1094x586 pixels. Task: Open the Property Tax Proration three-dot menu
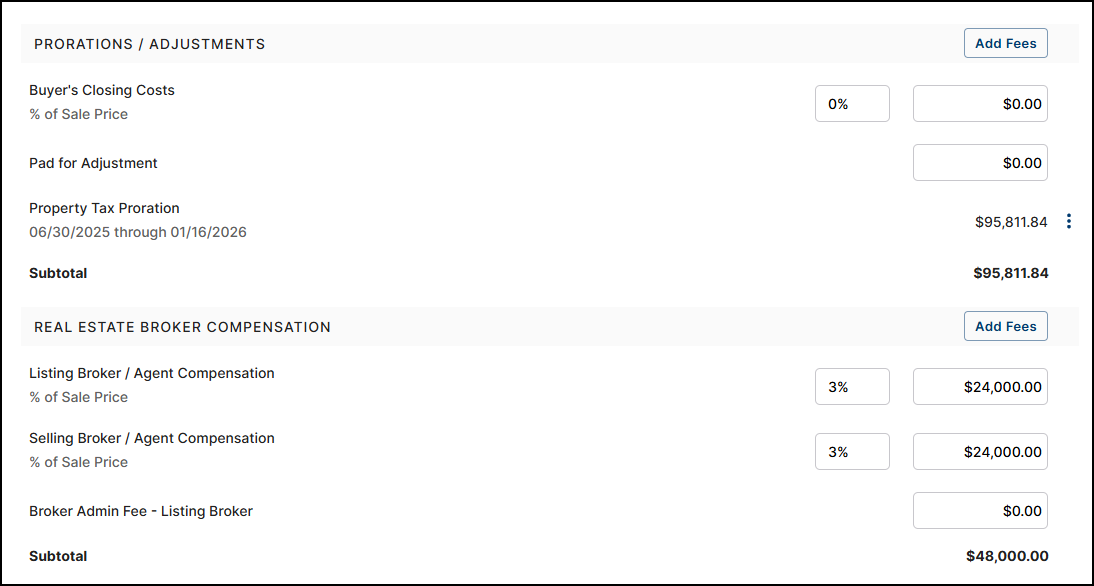point(1069,222)
